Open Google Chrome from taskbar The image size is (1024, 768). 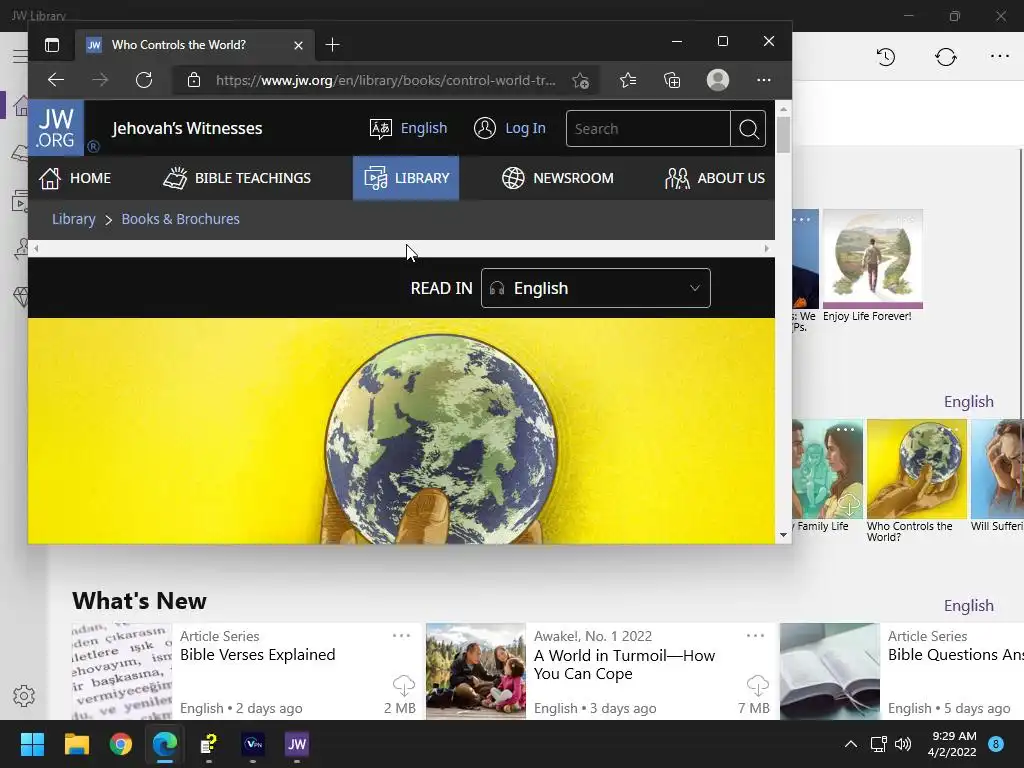point(121,744)
